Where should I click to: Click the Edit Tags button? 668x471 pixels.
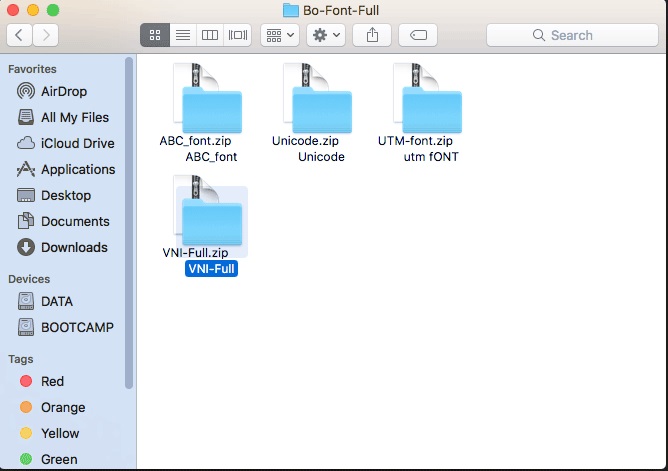click(418, 35)
